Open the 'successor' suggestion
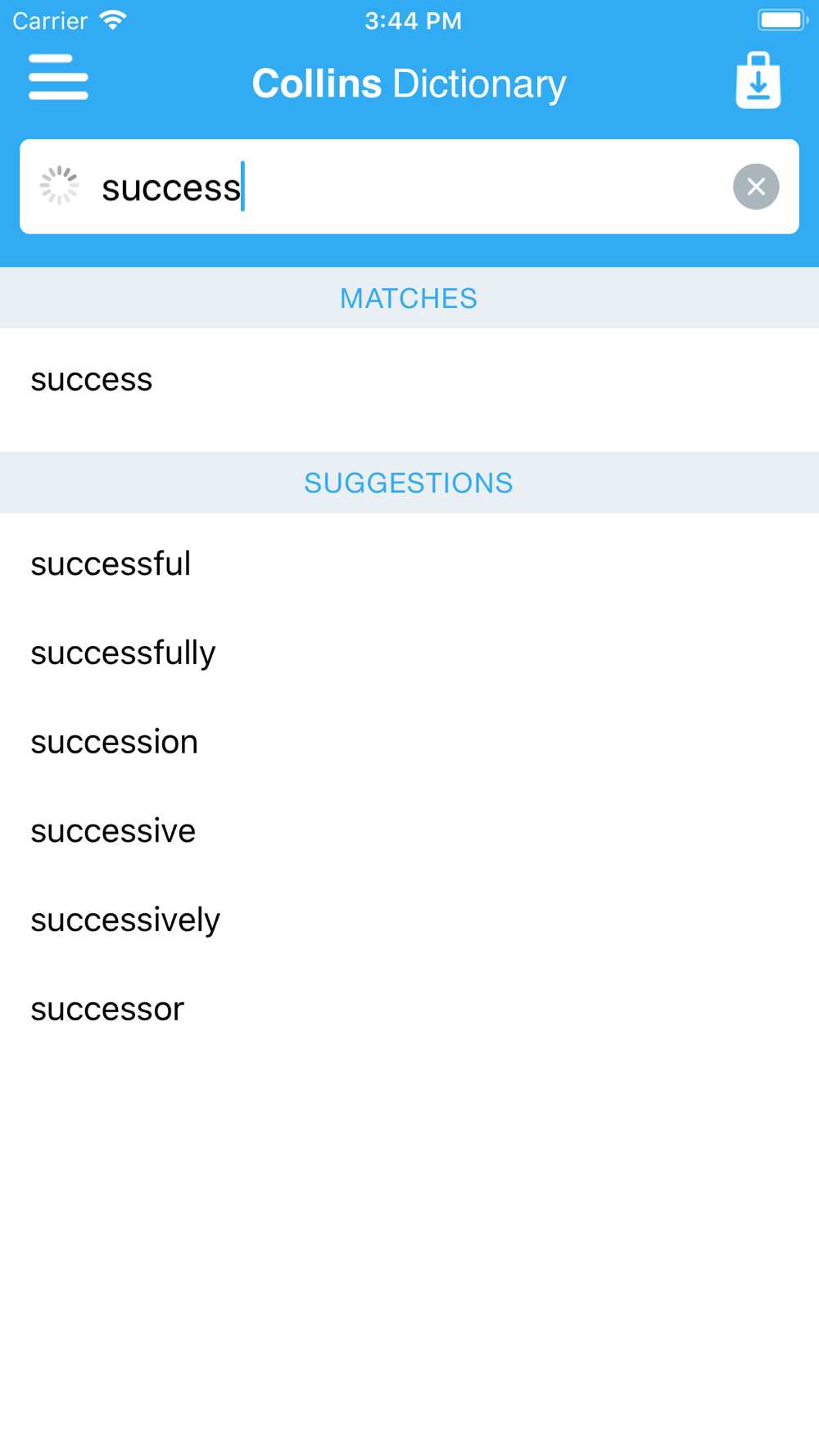 click(409, 1009)
